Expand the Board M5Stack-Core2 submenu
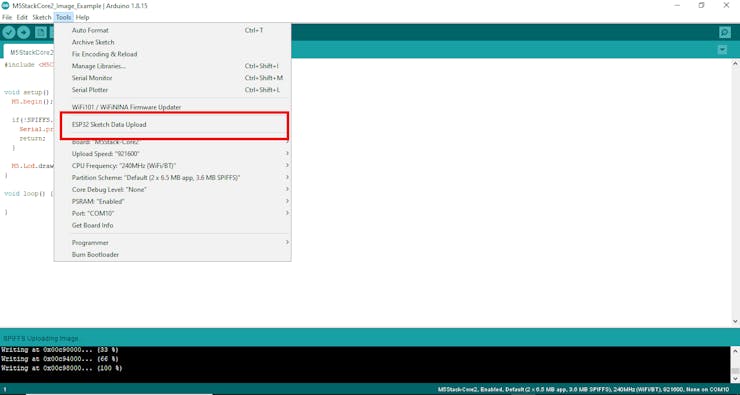Screen dimensions: 740x395 tap(173, 142)
